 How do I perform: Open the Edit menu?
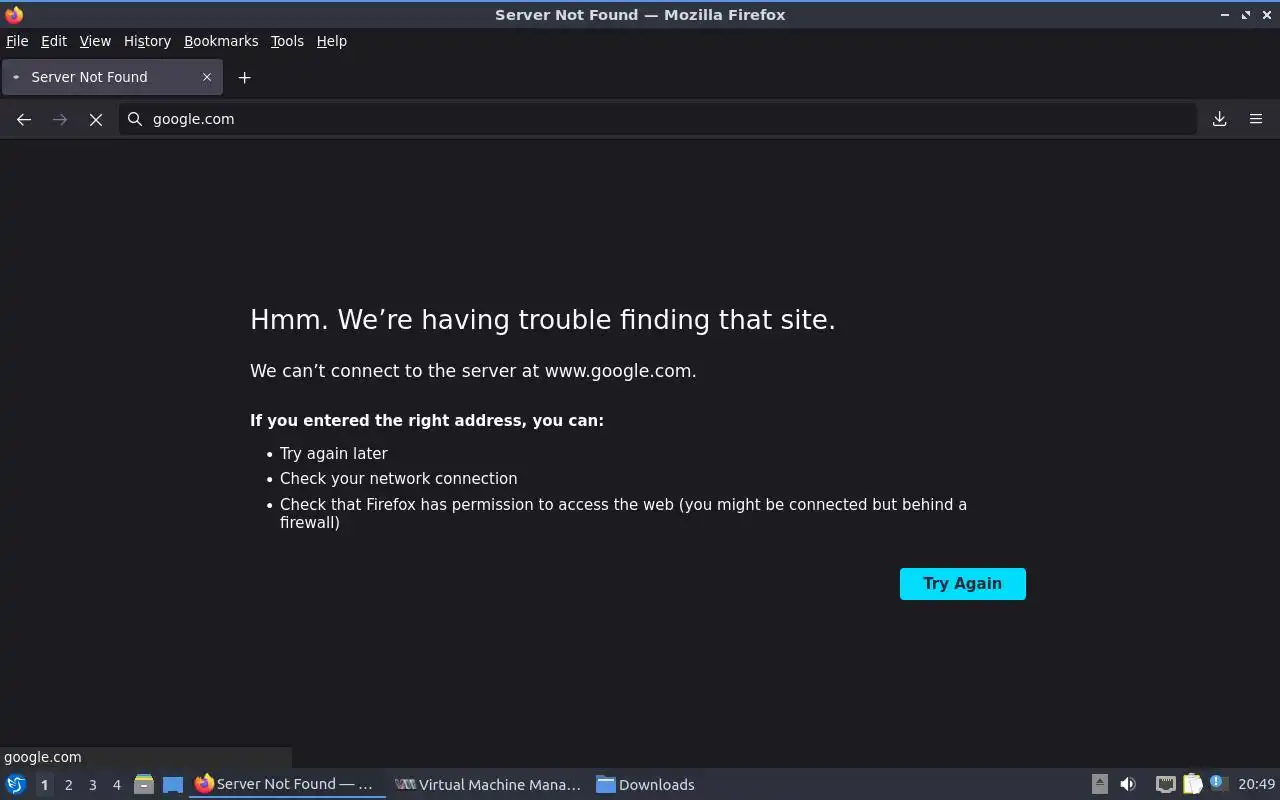point(54,41)
